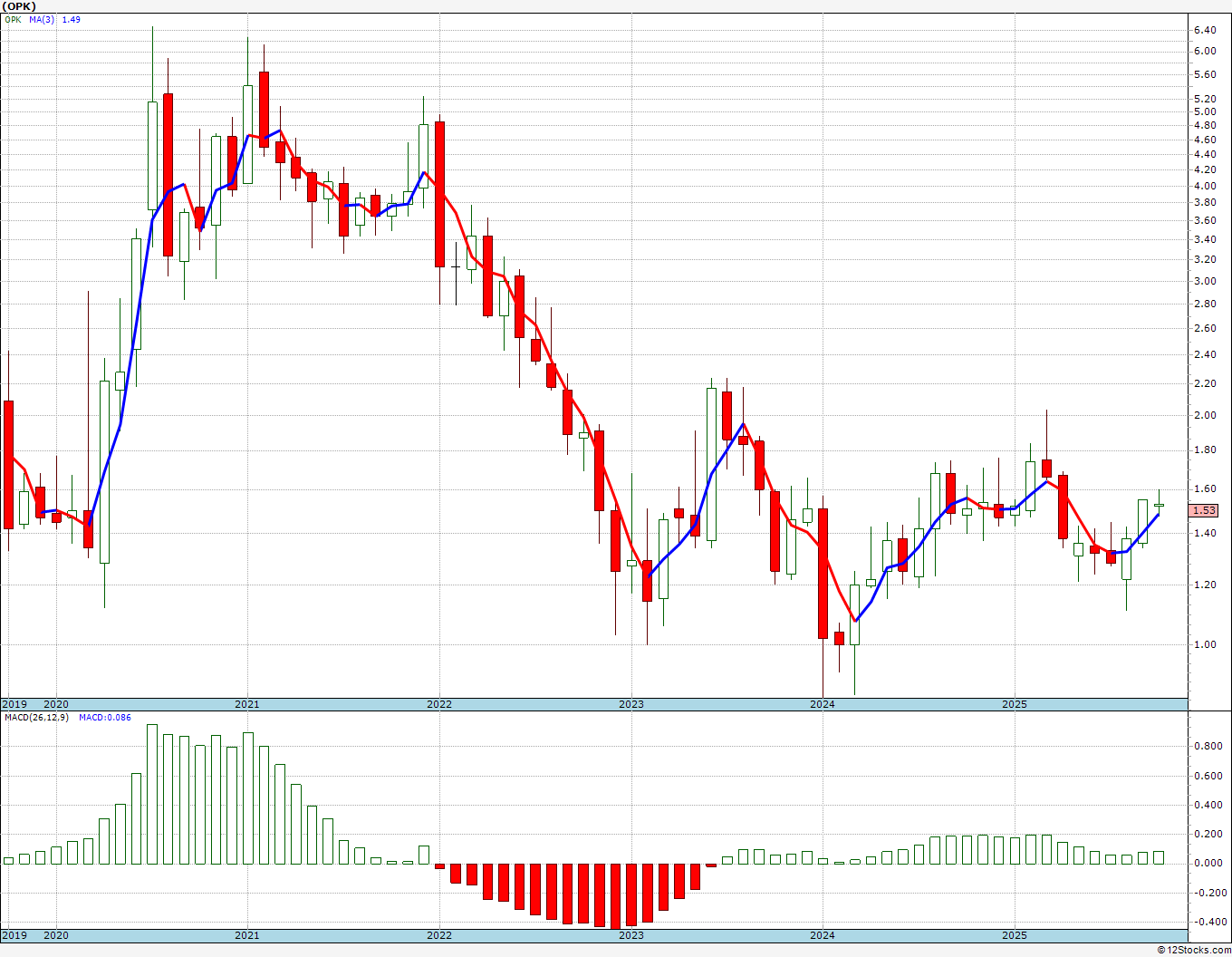Click the "1.20" price axis label
Image resolution: width=1232 pixels, height=957 pixels.
(x=1205, y=585)
